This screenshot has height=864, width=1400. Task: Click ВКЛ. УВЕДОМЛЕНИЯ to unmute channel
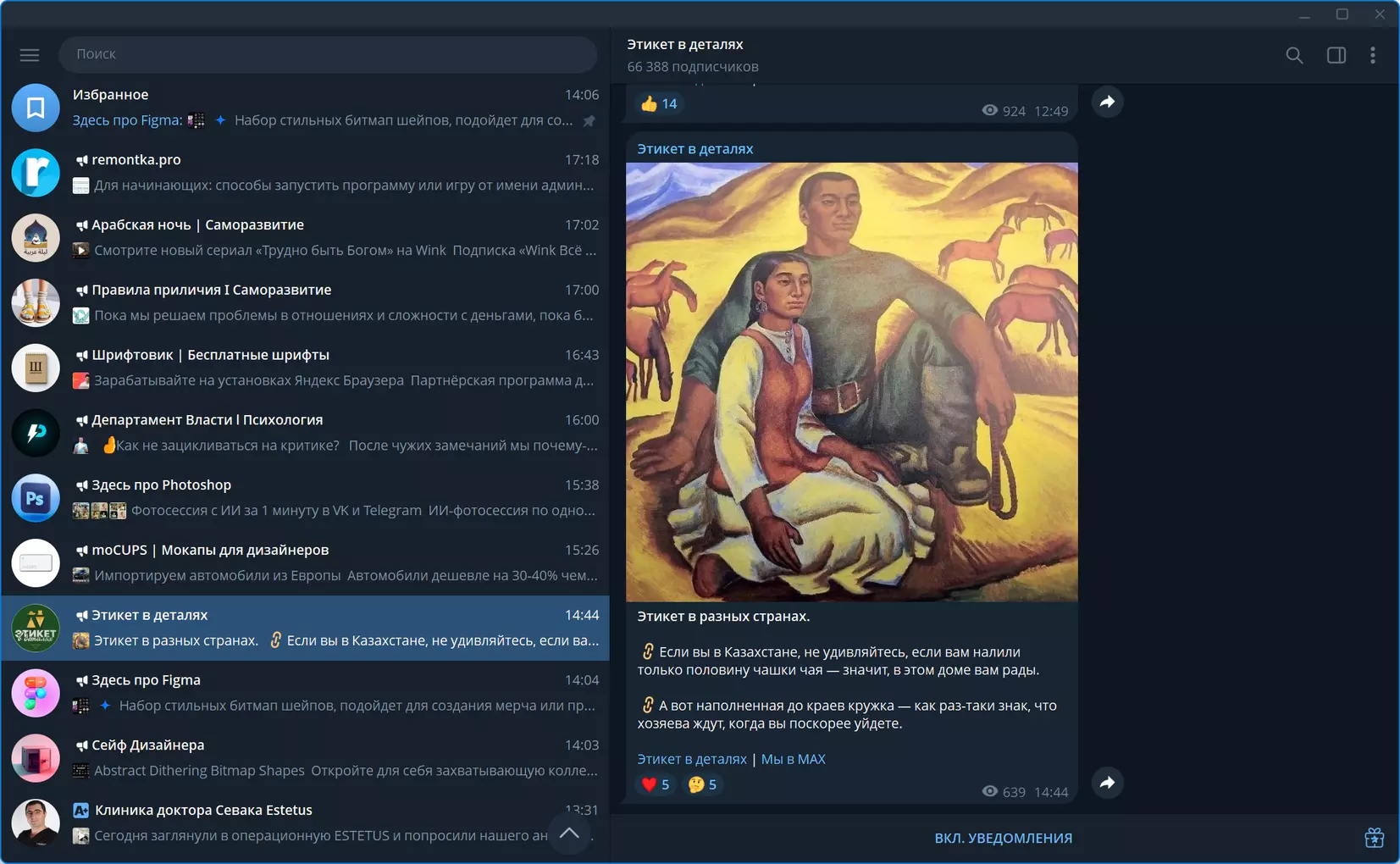(1003, 838)
